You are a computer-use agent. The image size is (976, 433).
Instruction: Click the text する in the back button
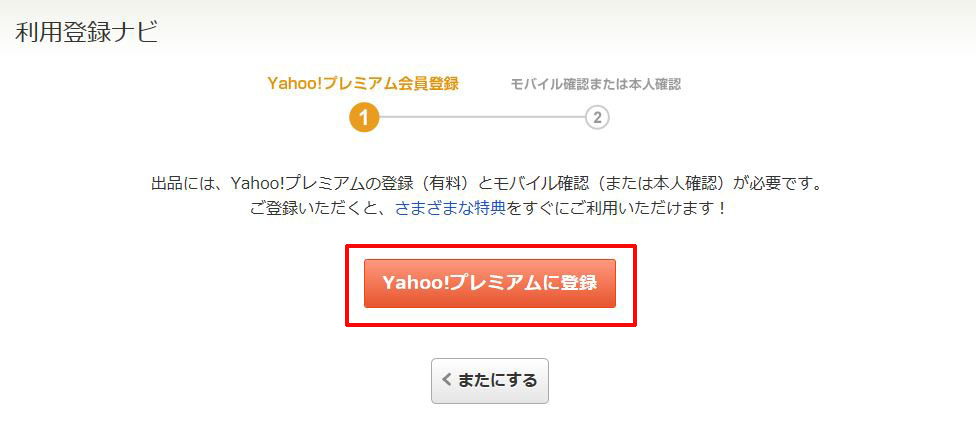(522, 380)
